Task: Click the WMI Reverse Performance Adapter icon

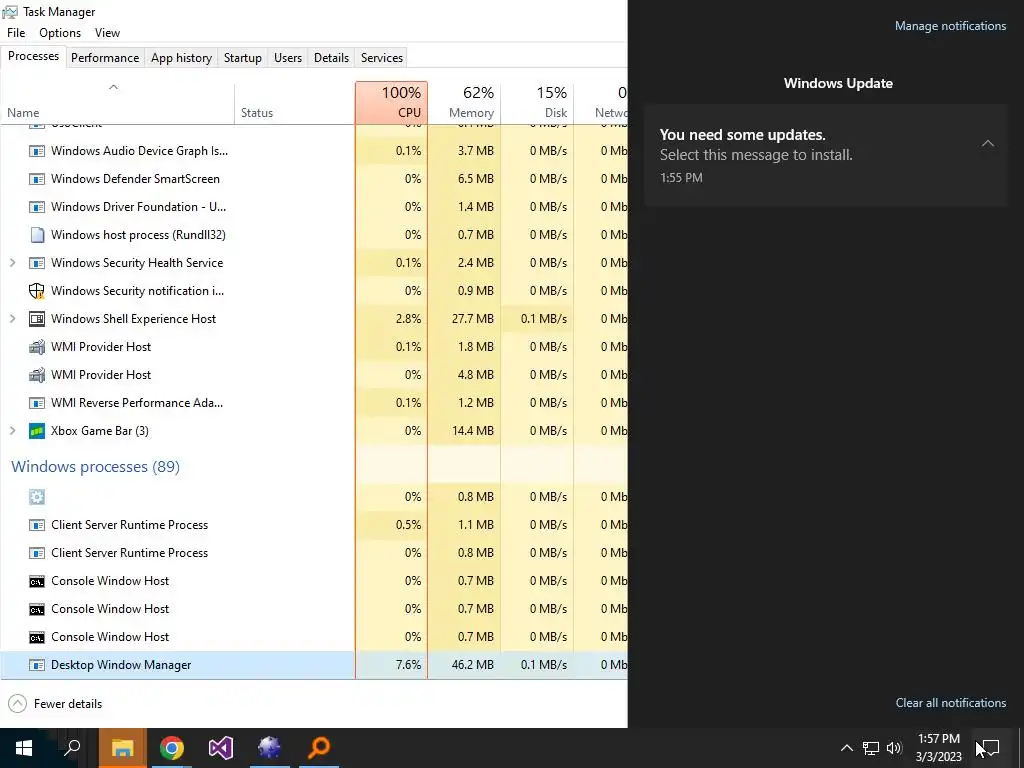Action: 37,403
